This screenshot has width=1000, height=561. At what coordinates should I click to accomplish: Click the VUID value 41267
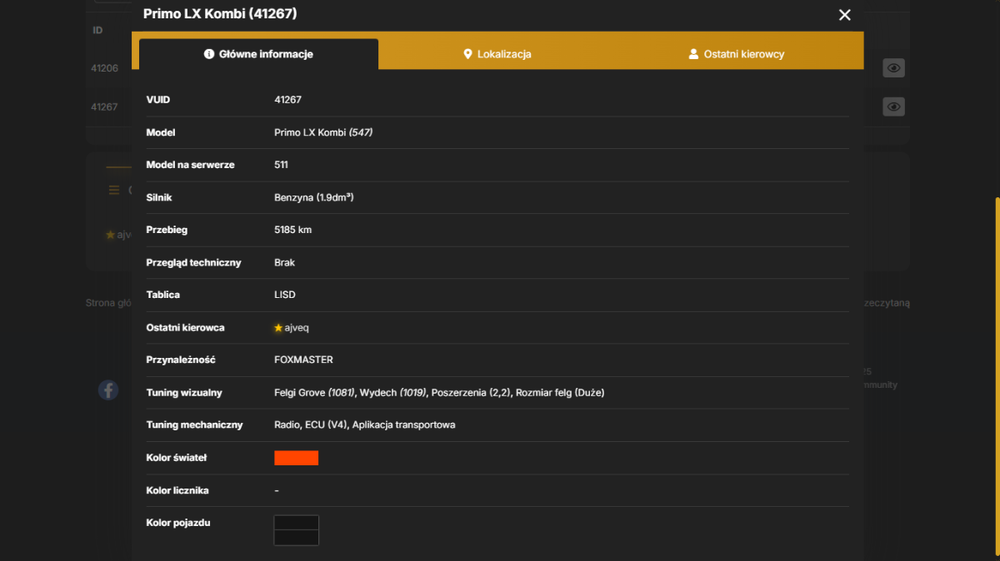click(288, 100)
